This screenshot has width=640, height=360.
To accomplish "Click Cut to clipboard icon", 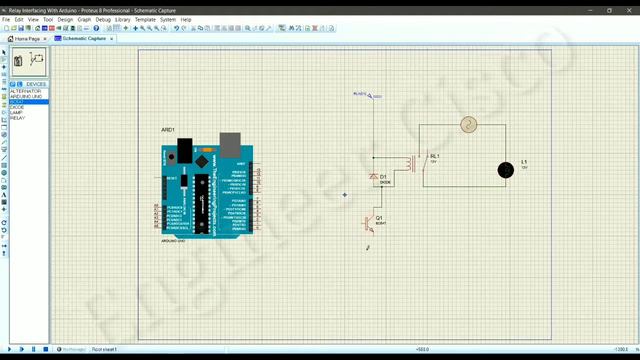I will [193, 28].
